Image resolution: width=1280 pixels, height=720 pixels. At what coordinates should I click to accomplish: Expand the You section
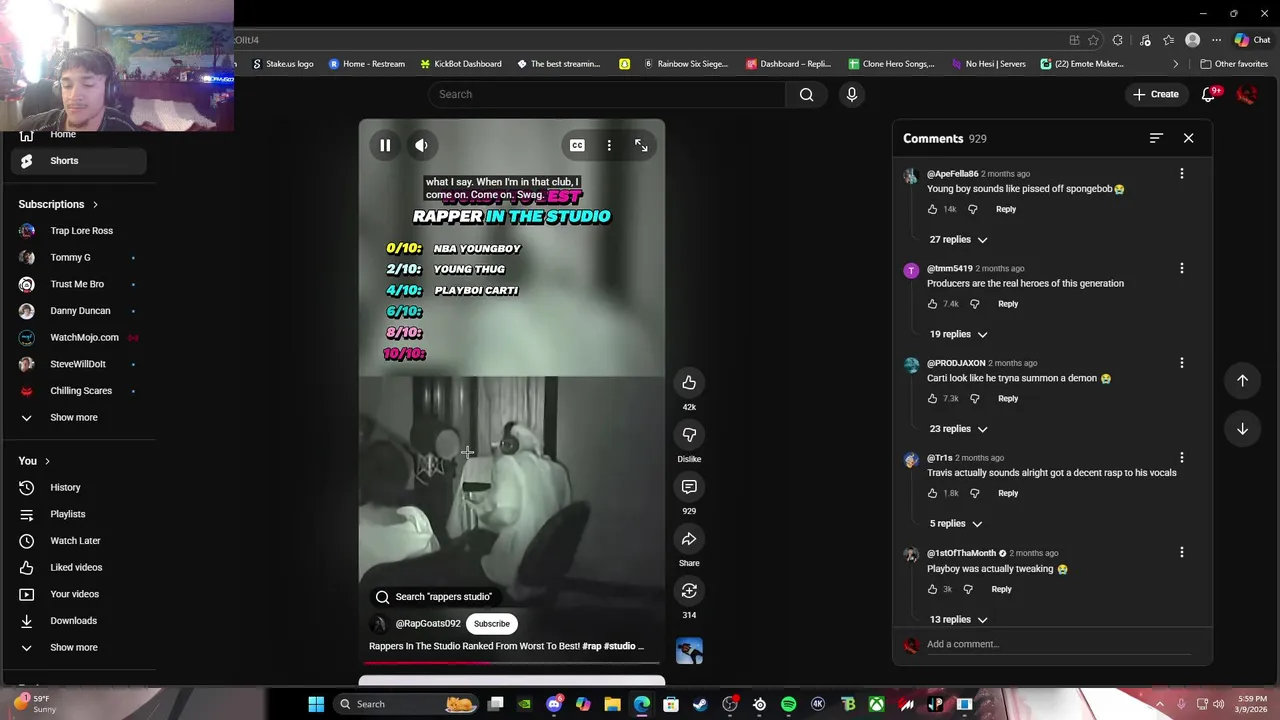[x=34, y=461]
